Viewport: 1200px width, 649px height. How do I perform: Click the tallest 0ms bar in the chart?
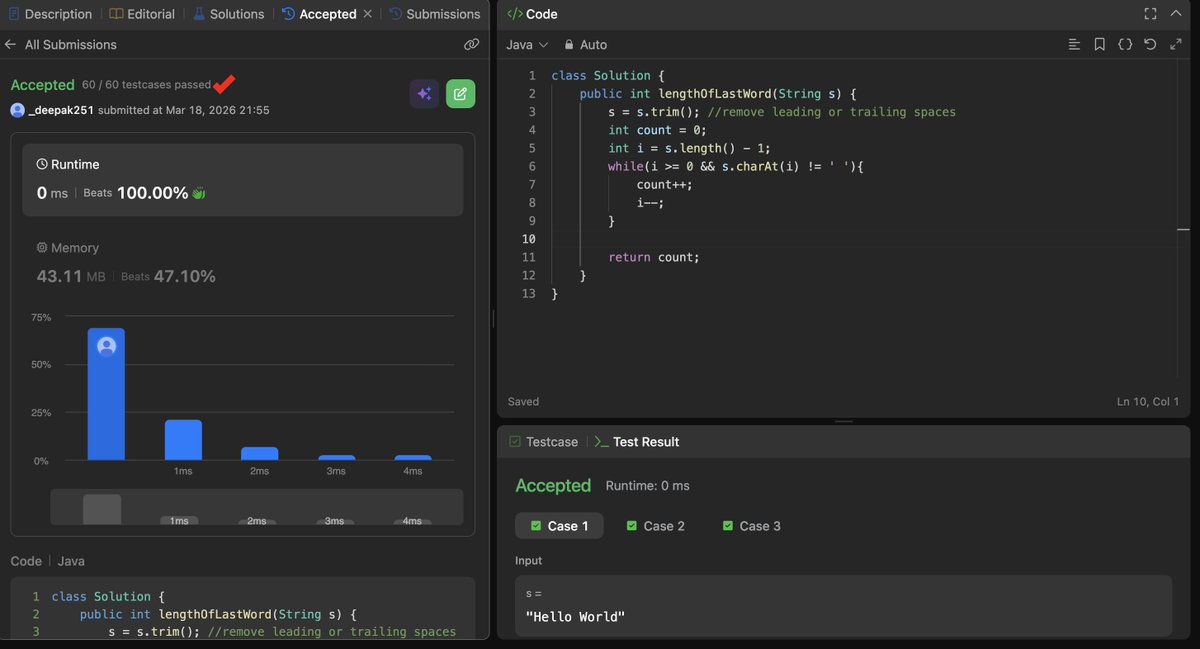tap(106, 394)
